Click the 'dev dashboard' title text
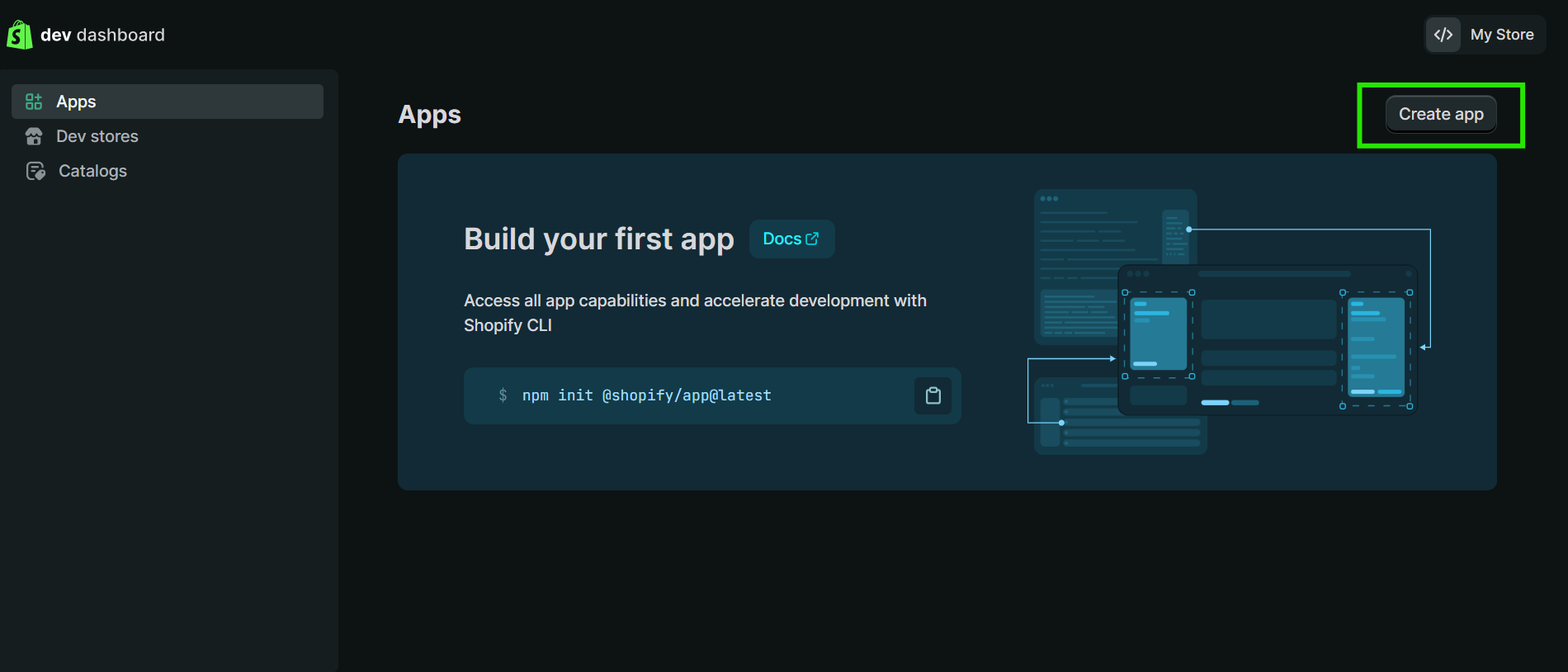This screenshot has height=672, width=1568. [x=102, y=35]
